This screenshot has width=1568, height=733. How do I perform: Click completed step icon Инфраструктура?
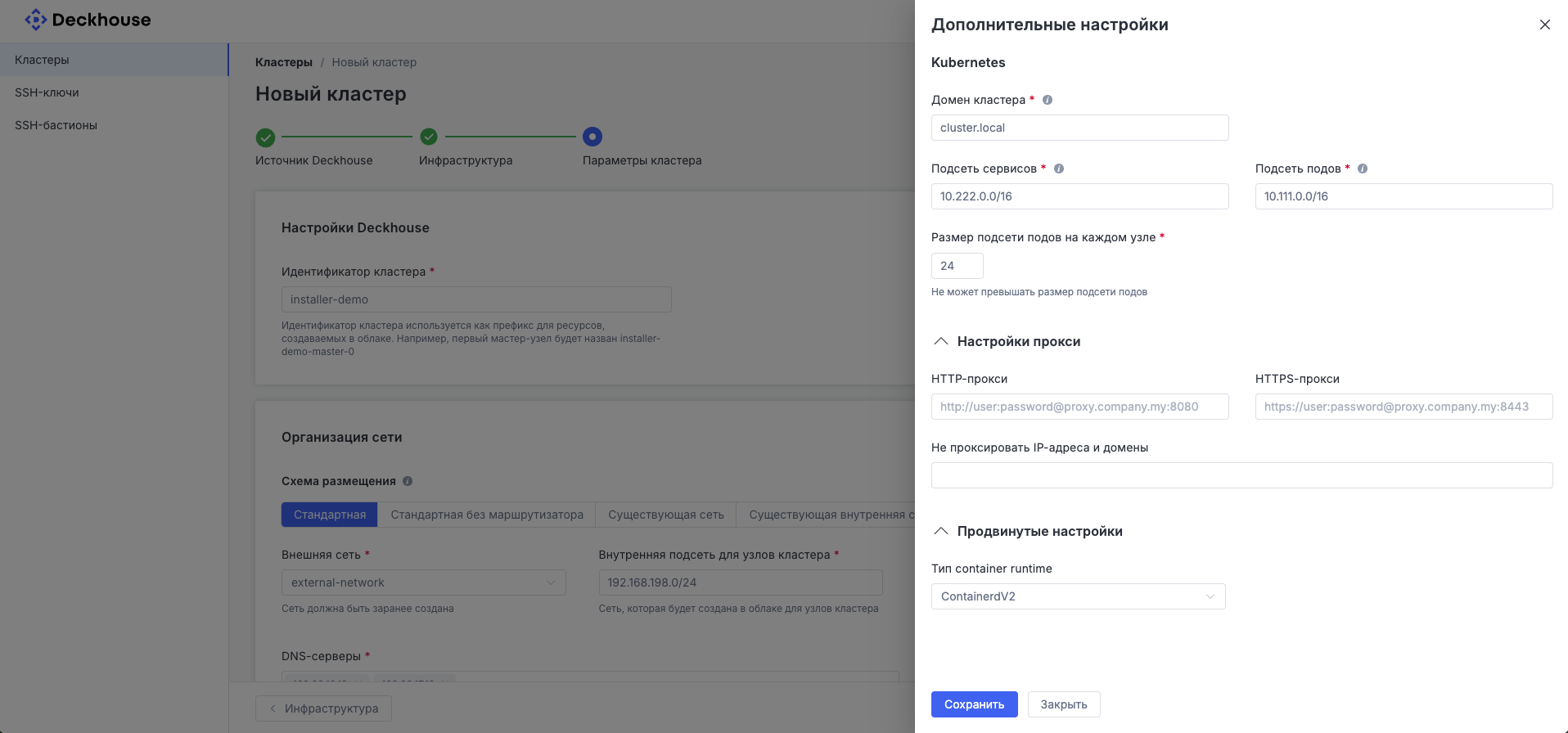point(429,137)
